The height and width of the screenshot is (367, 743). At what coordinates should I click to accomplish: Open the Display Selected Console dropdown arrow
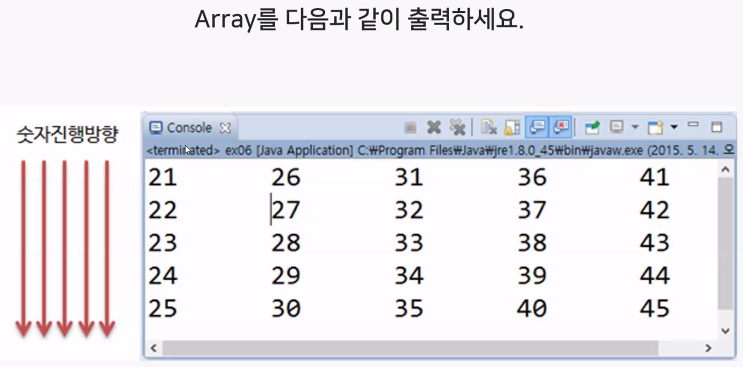635,127
